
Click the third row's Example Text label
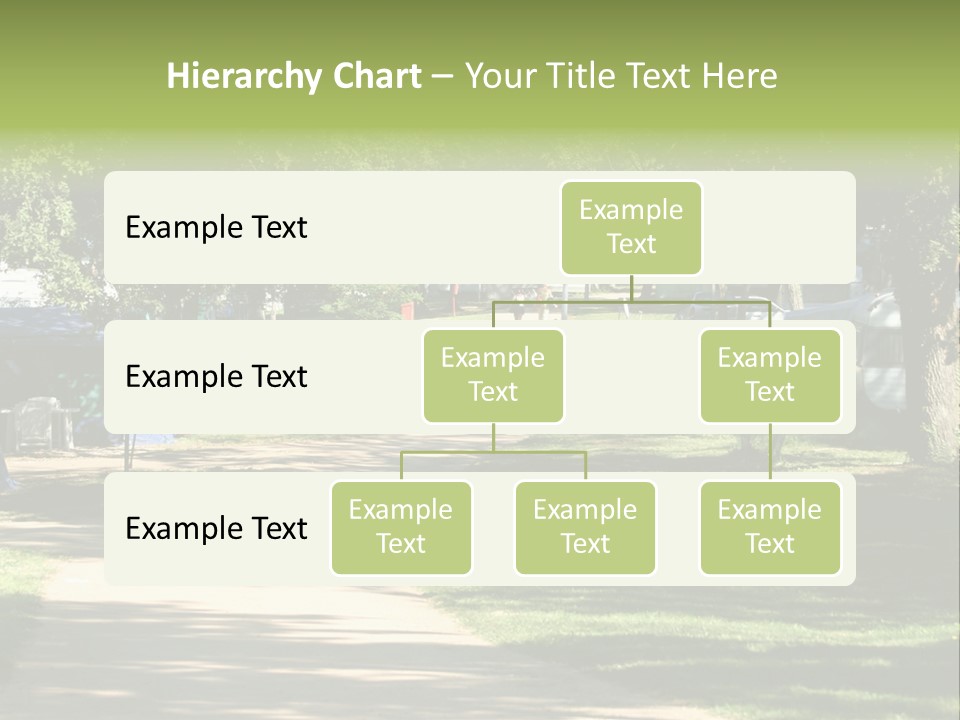(x=216, y=528)
